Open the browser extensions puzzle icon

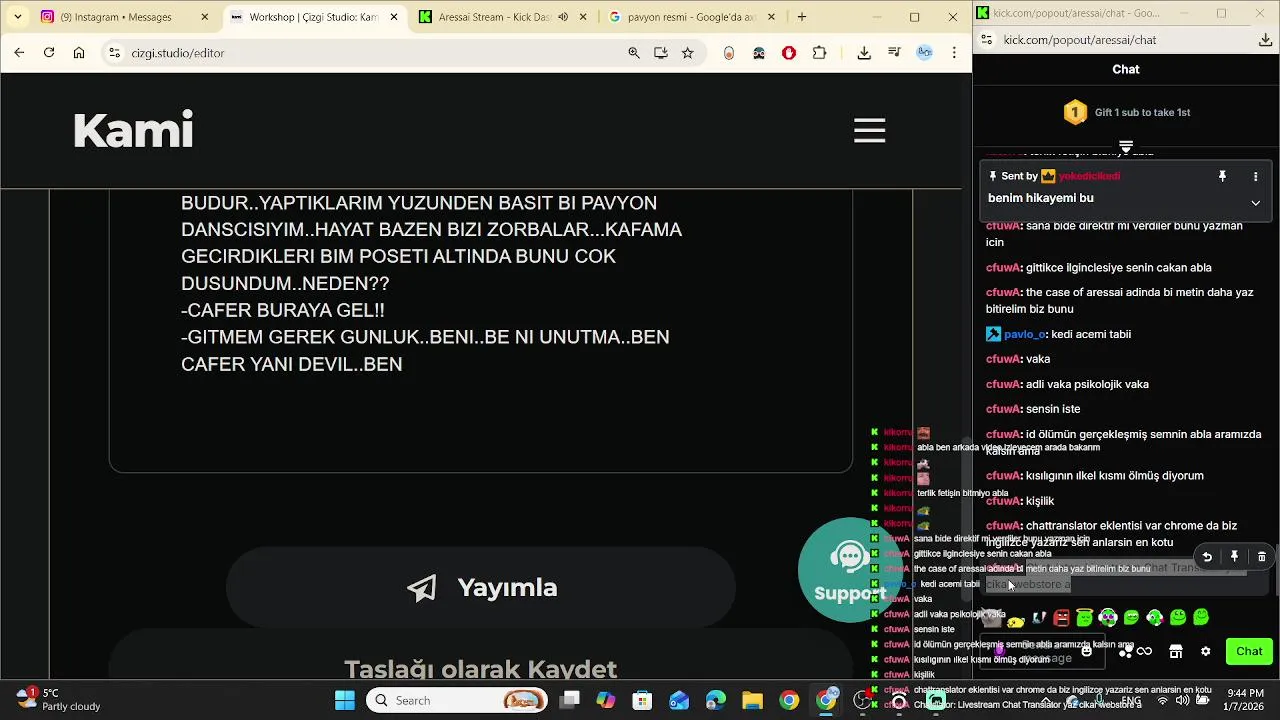coord(820,53)
